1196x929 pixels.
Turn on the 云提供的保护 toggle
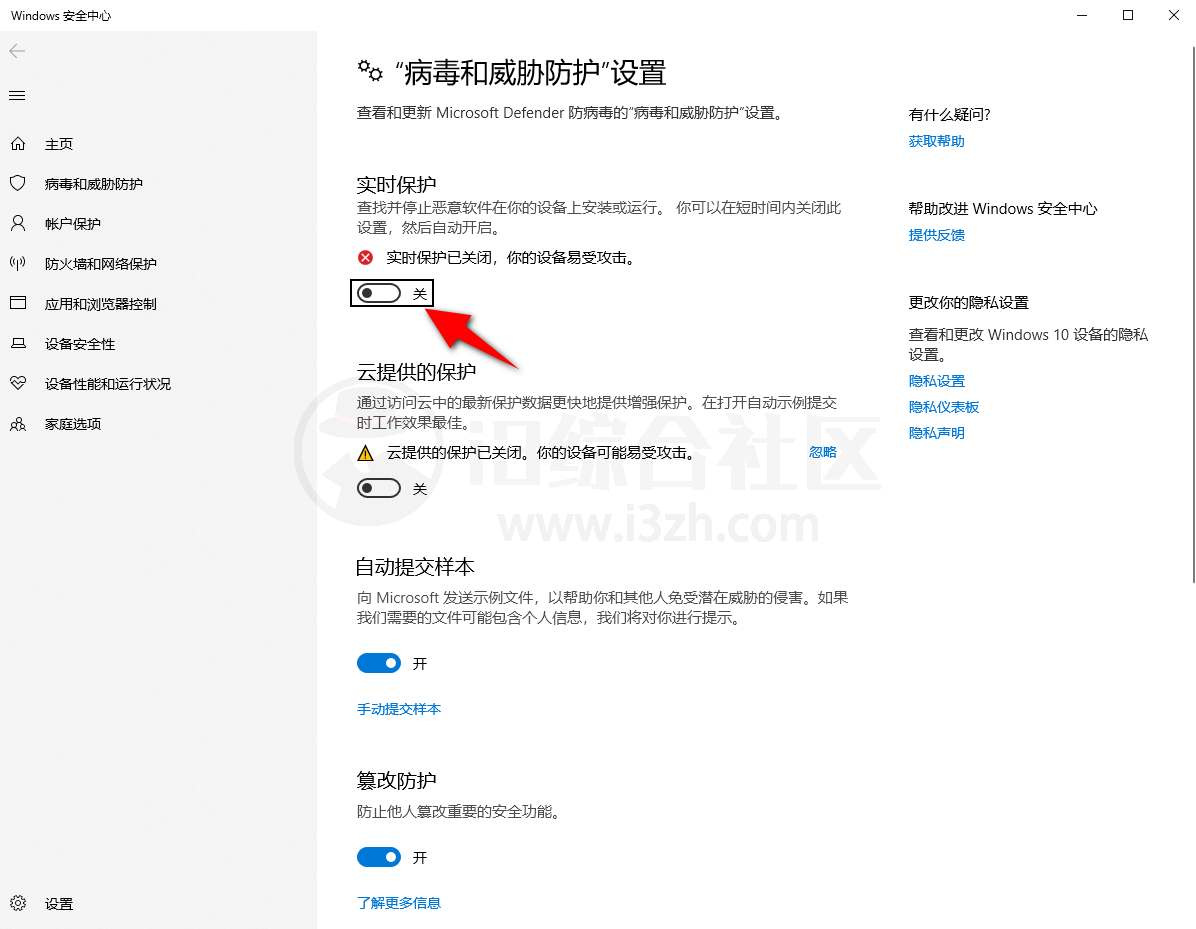(379, 488)
